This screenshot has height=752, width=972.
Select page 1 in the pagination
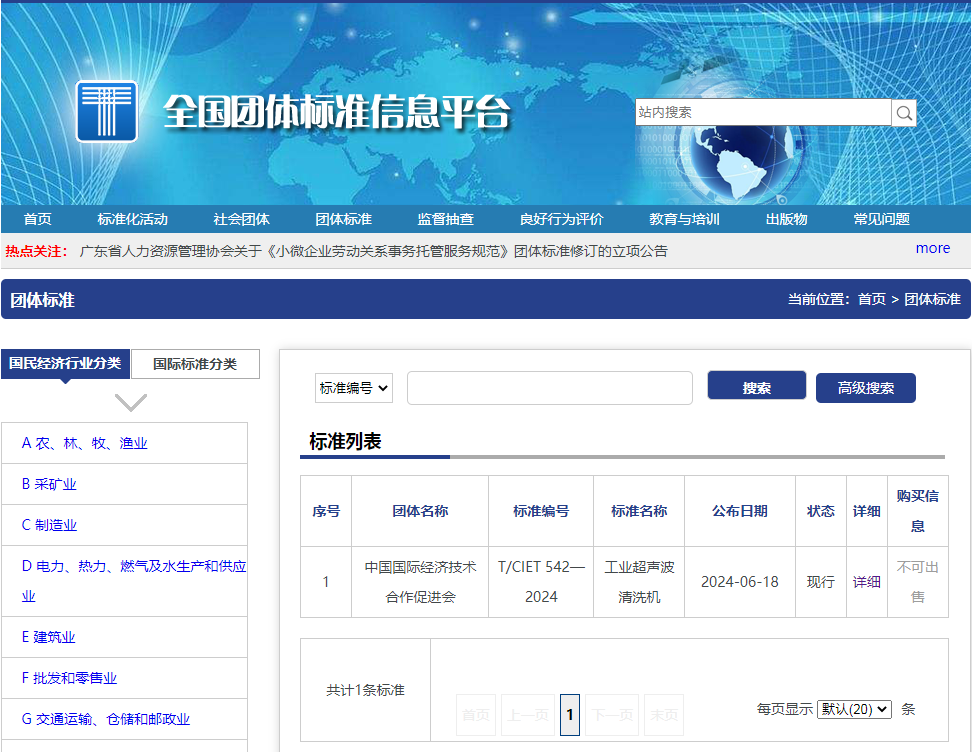(x=569, y=714)
